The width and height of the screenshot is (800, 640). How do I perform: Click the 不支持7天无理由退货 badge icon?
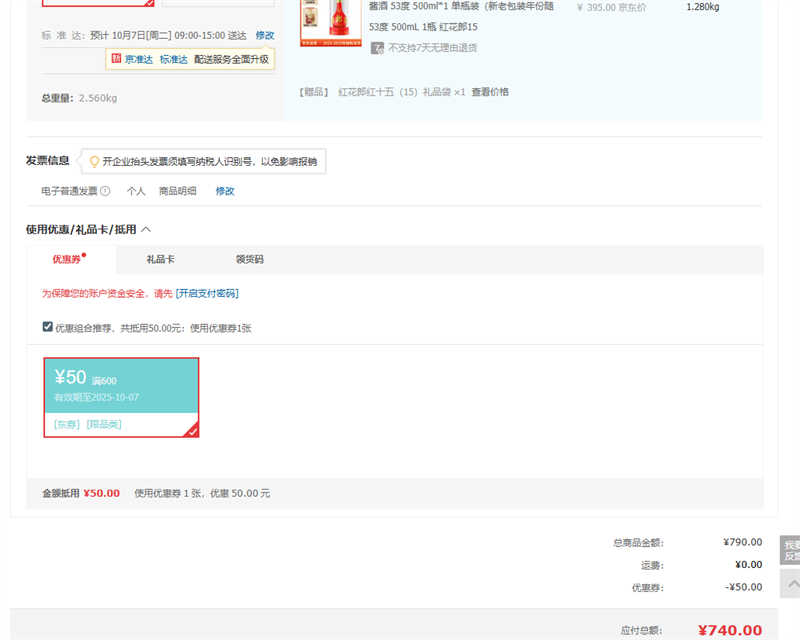click(377, 47)
